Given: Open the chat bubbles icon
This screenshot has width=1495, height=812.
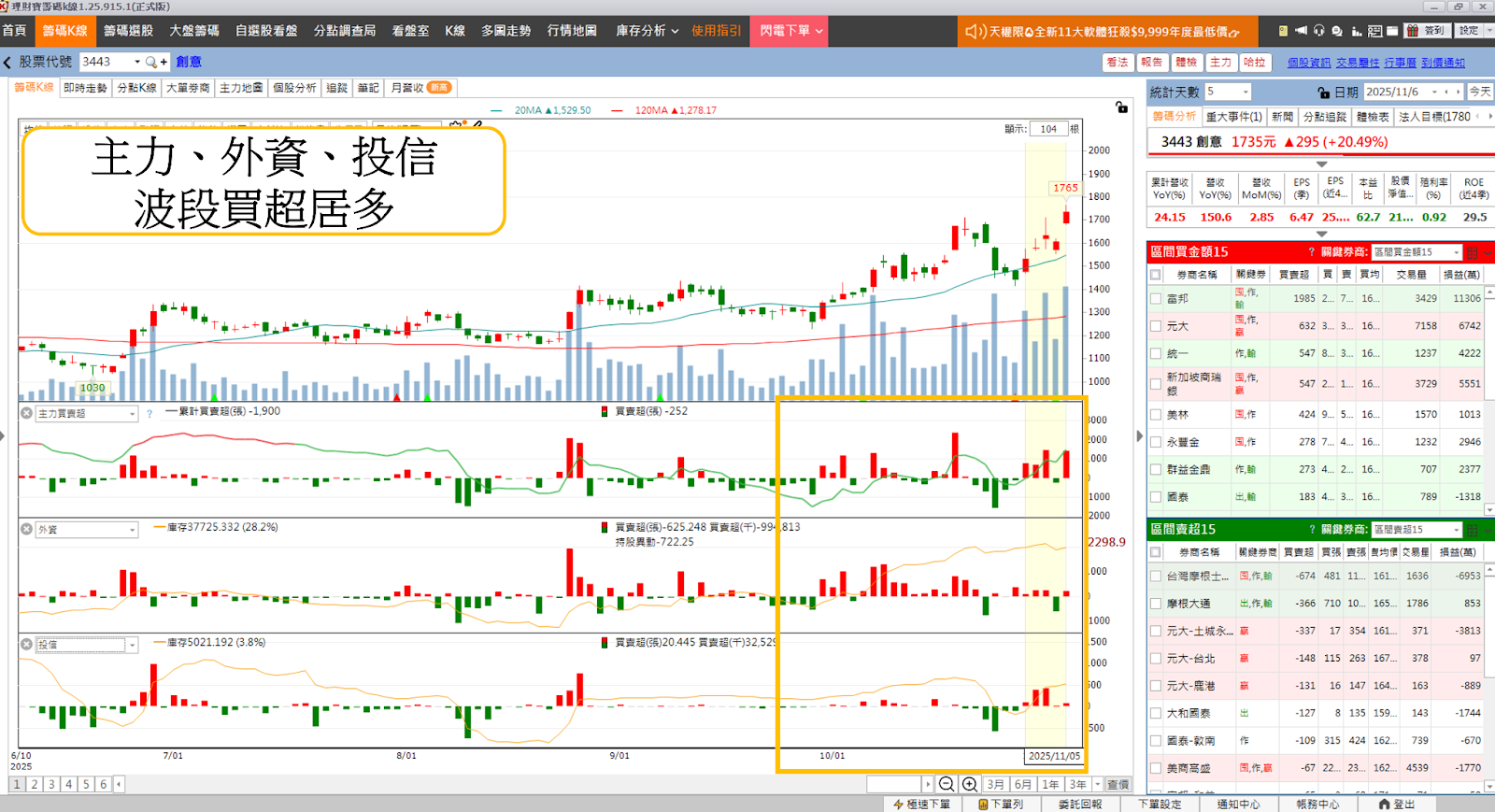Looking at the screenshot, I should [x=1337, y=31].
